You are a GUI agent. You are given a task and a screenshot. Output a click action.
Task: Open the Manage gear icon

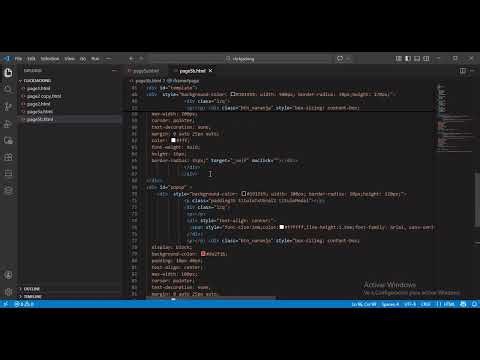click(x=8, y=292)
